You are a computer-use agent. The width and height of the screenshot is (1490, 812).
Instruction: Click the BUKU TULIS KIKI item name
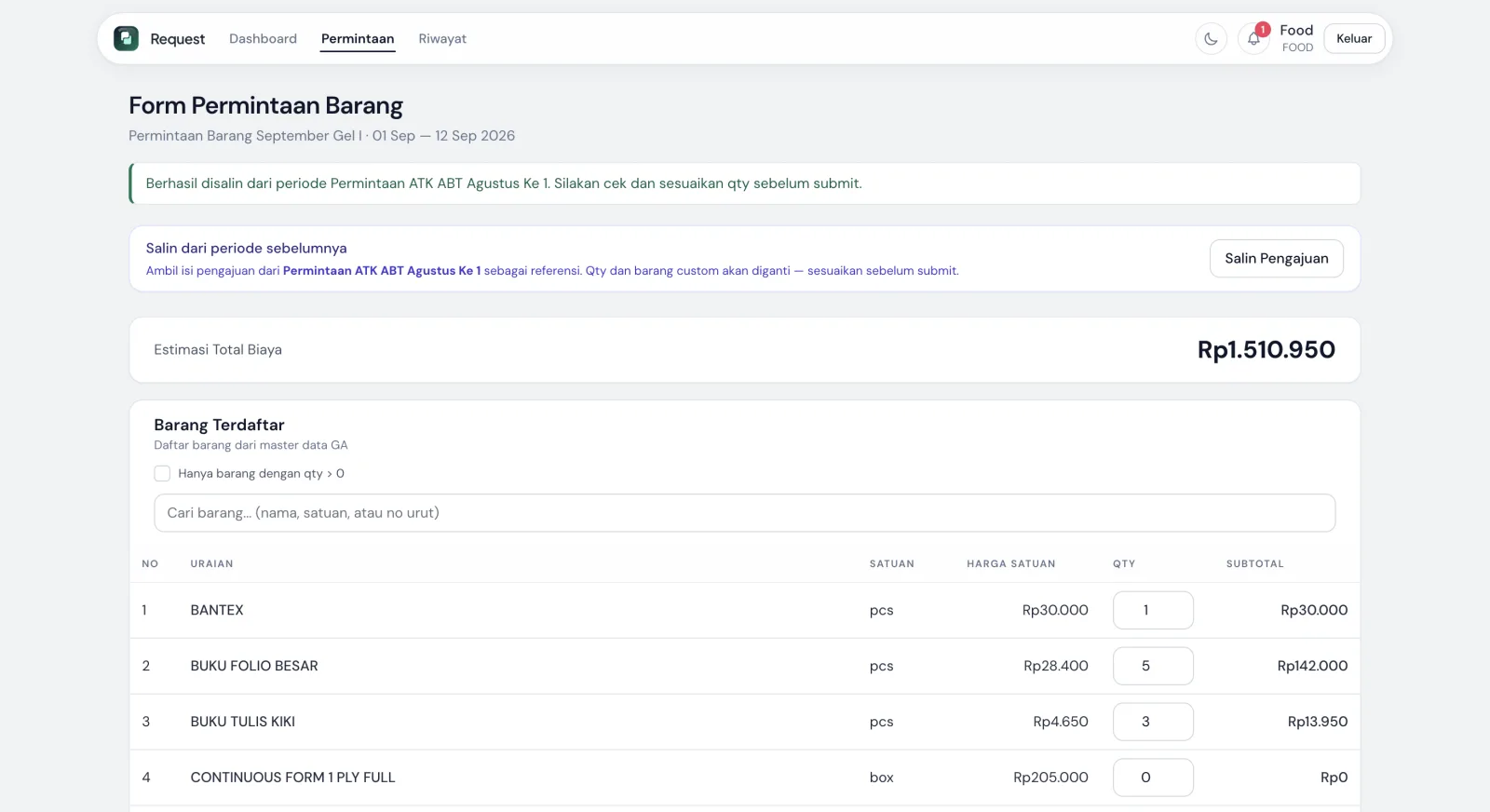[243, 722]
